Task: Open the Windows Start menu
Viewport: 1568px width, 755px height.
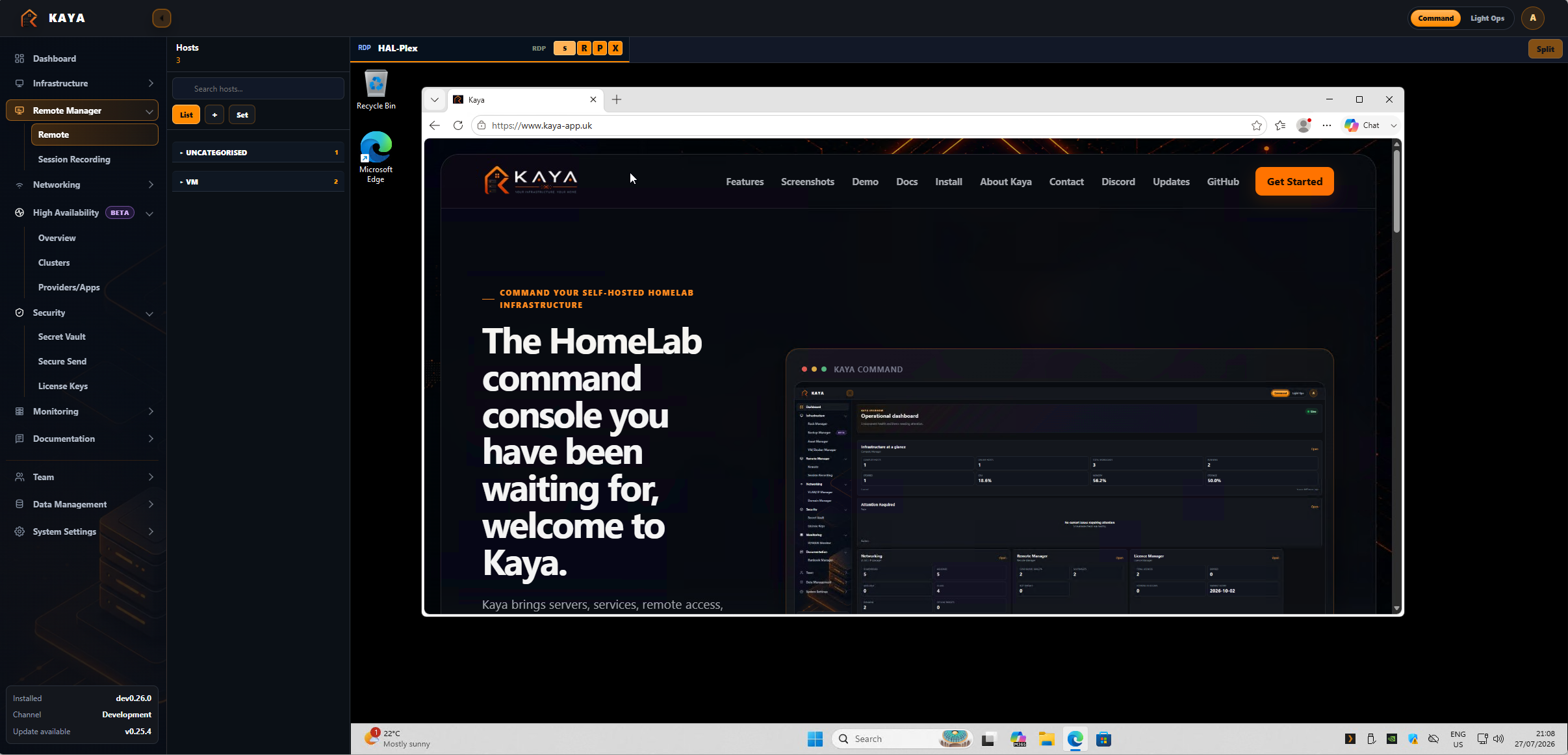Action: [x=815, y=739]
